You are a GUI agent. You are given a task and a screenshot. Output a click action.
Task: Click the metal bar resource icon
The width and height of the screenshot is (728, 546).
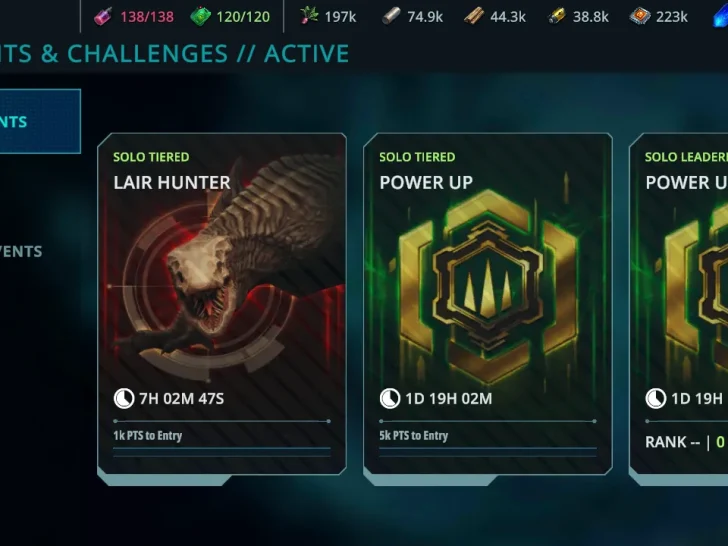tap(391, 17)
